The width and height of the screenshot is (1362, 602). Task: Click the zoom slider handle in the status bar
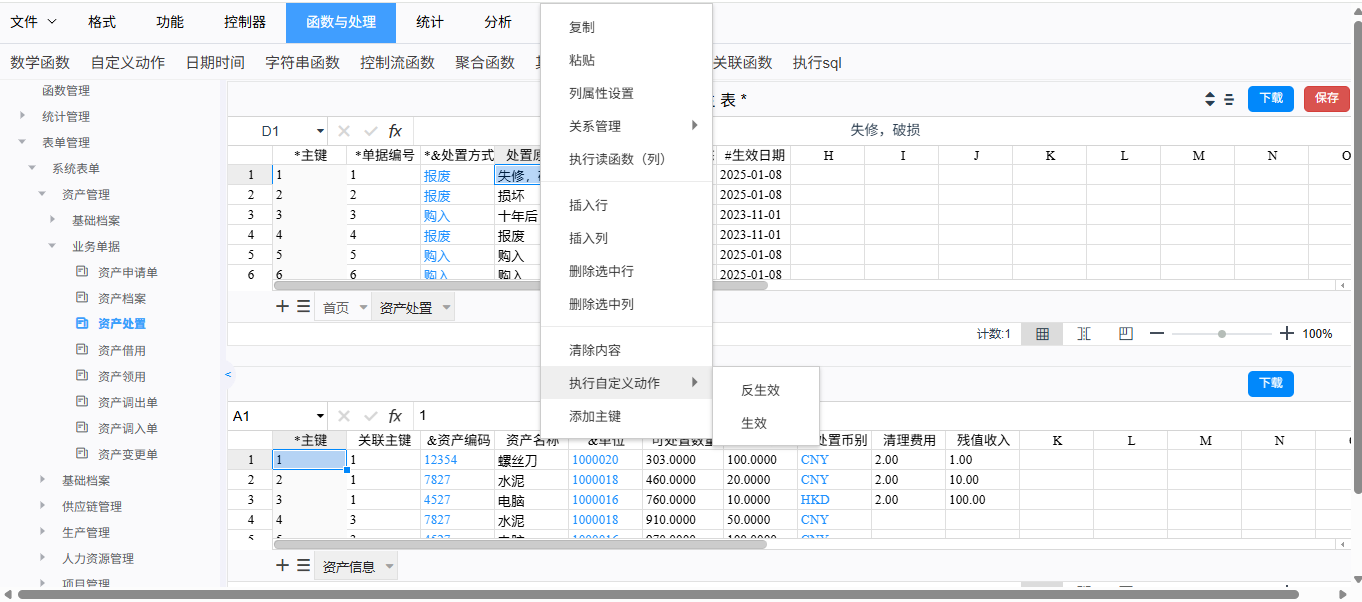pos(1222,334)
